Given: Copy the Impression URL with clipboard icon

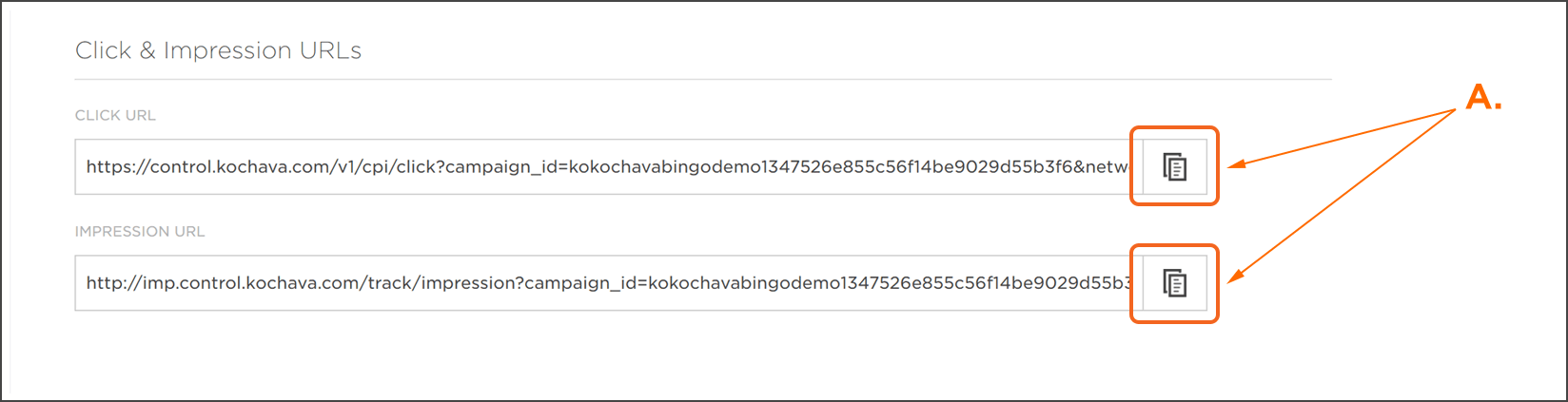Looking at the screenshot, I should (1175, 283).
